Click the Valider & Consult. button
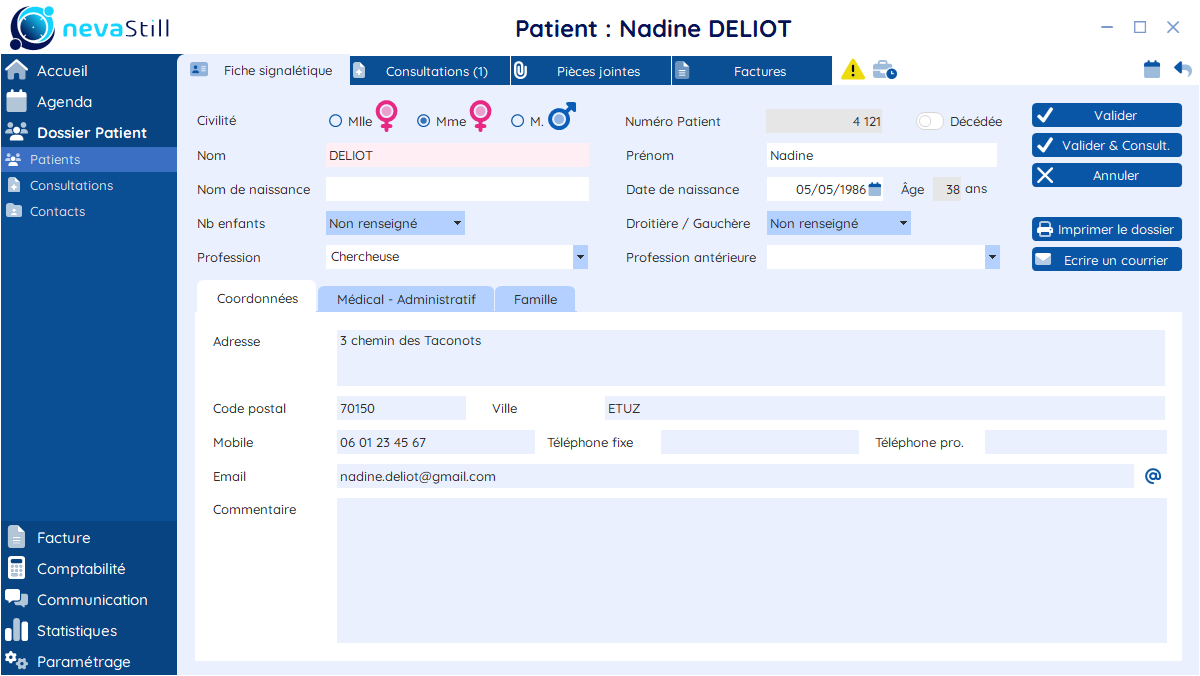The height and width of the screenshot is (676, 1200). [x=1106, y=145]
